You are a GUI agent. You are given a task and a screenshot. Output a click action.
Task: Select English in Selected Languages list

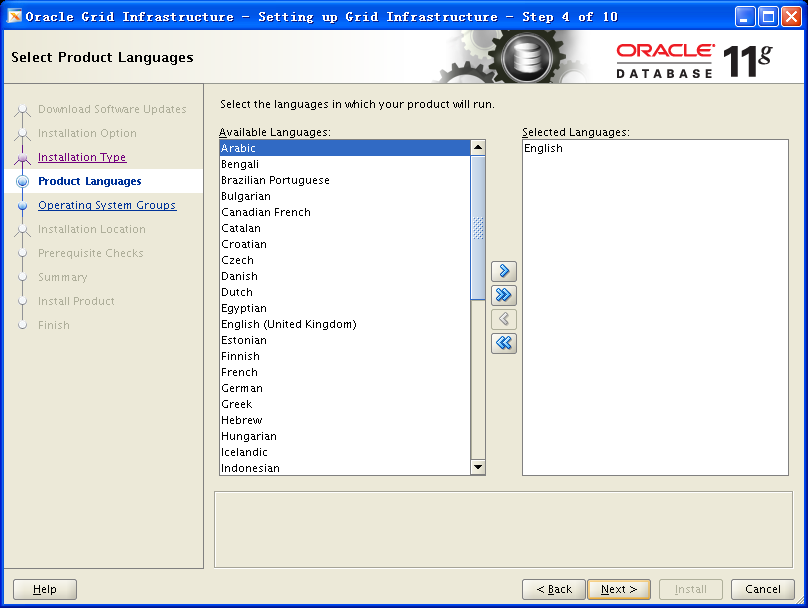(655, 148)
